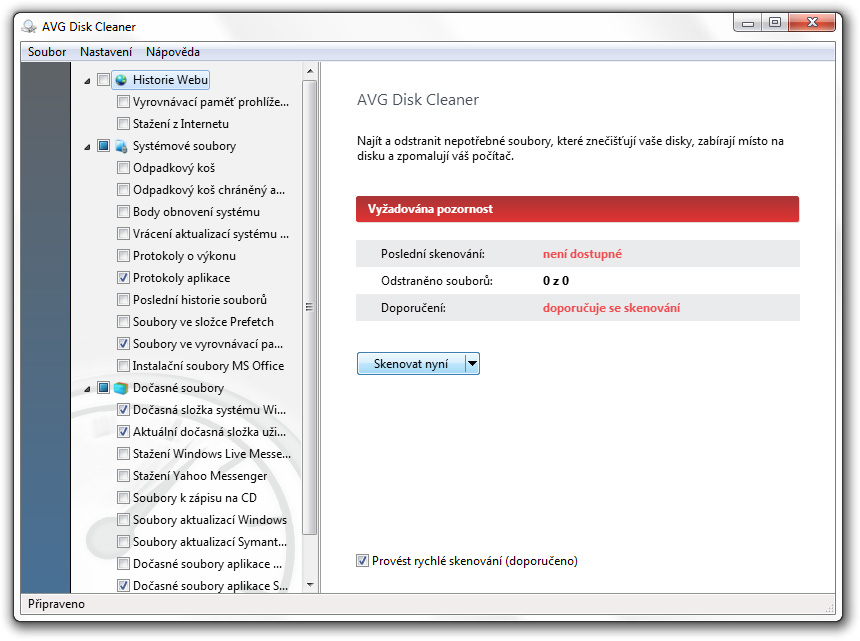Click the Historie Webu globe icon

tap(121, 80)
